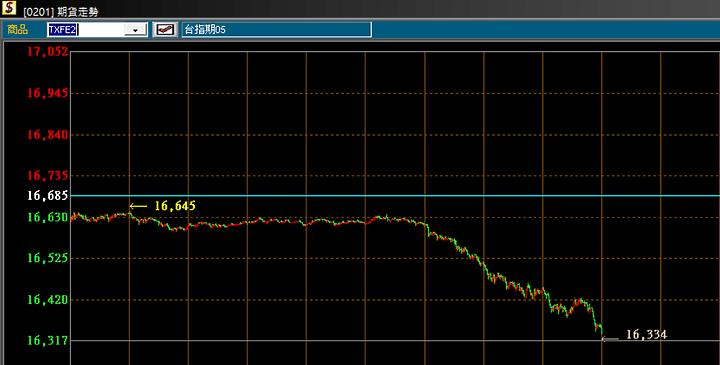Viewport: 720px width, 365px height.
Task: Click the app logo icon in title bar
Action: [x=9, y=9]
